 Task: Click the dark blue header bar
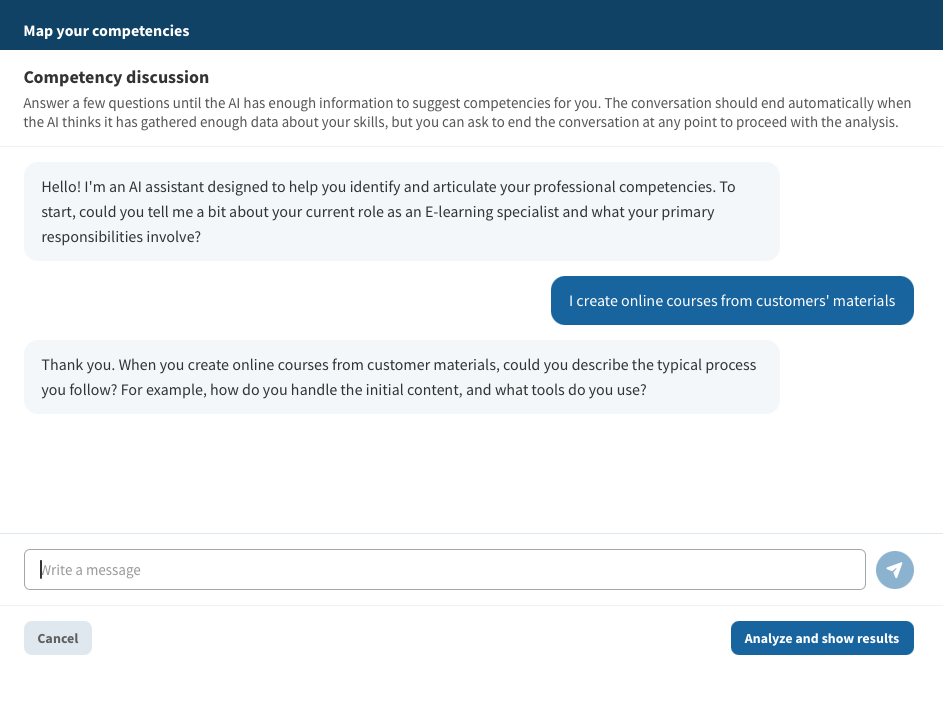(x=471, y=25)
